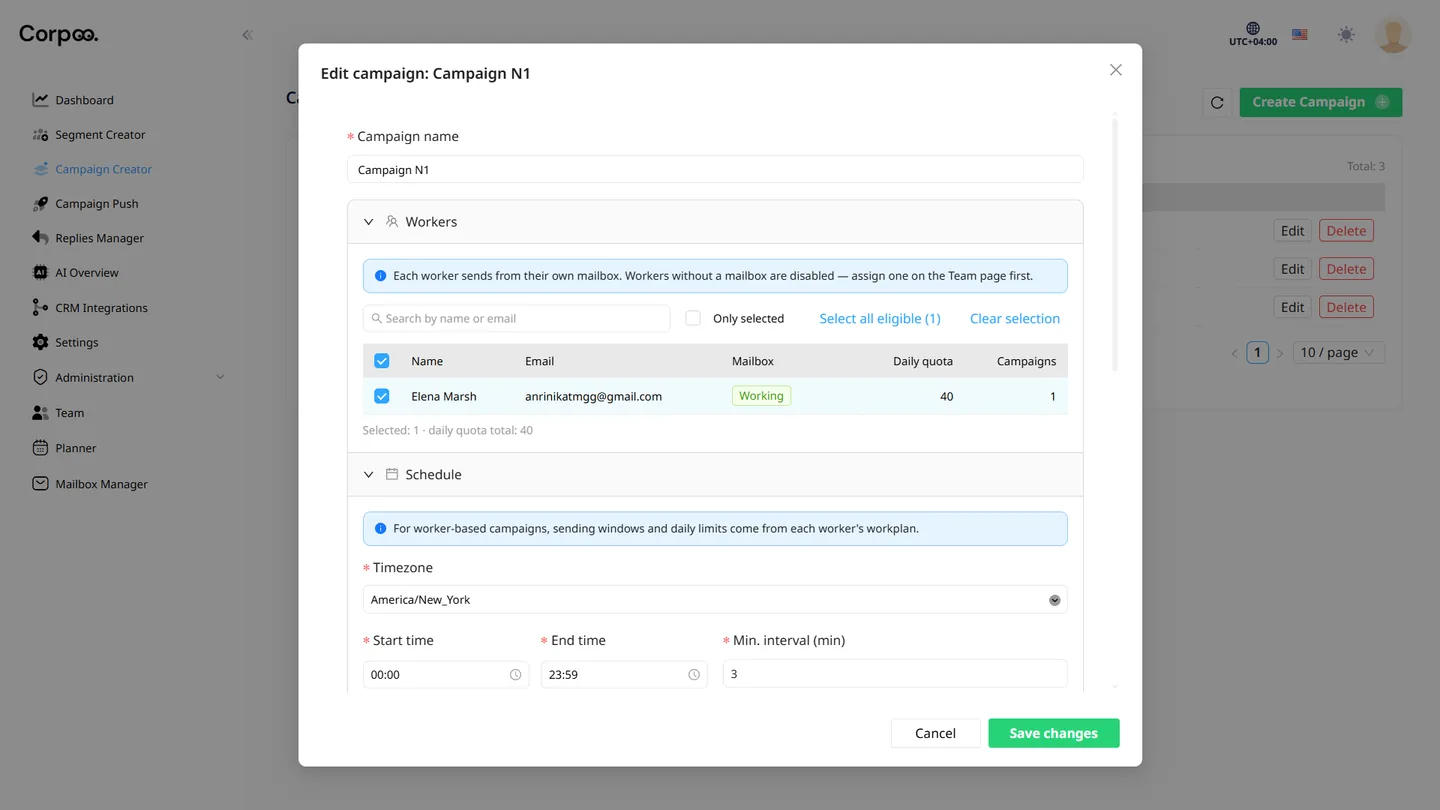Collapse the sidebar with double-chevron icon
This screenshot has height=810, width=1440.
(247, 35)
